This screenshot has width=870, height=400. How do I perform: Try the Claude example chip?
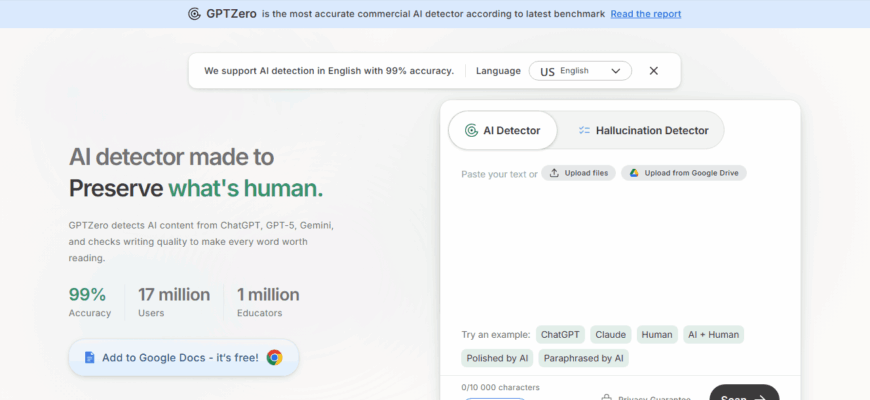(610, 335)
